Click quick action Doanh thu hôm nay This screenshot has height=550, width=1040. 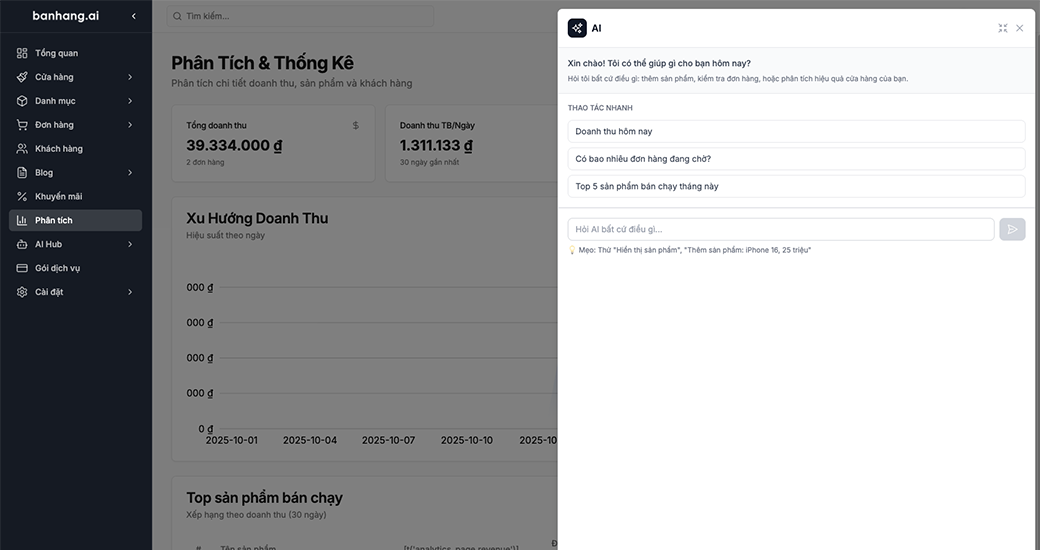[x=796, y=131]
